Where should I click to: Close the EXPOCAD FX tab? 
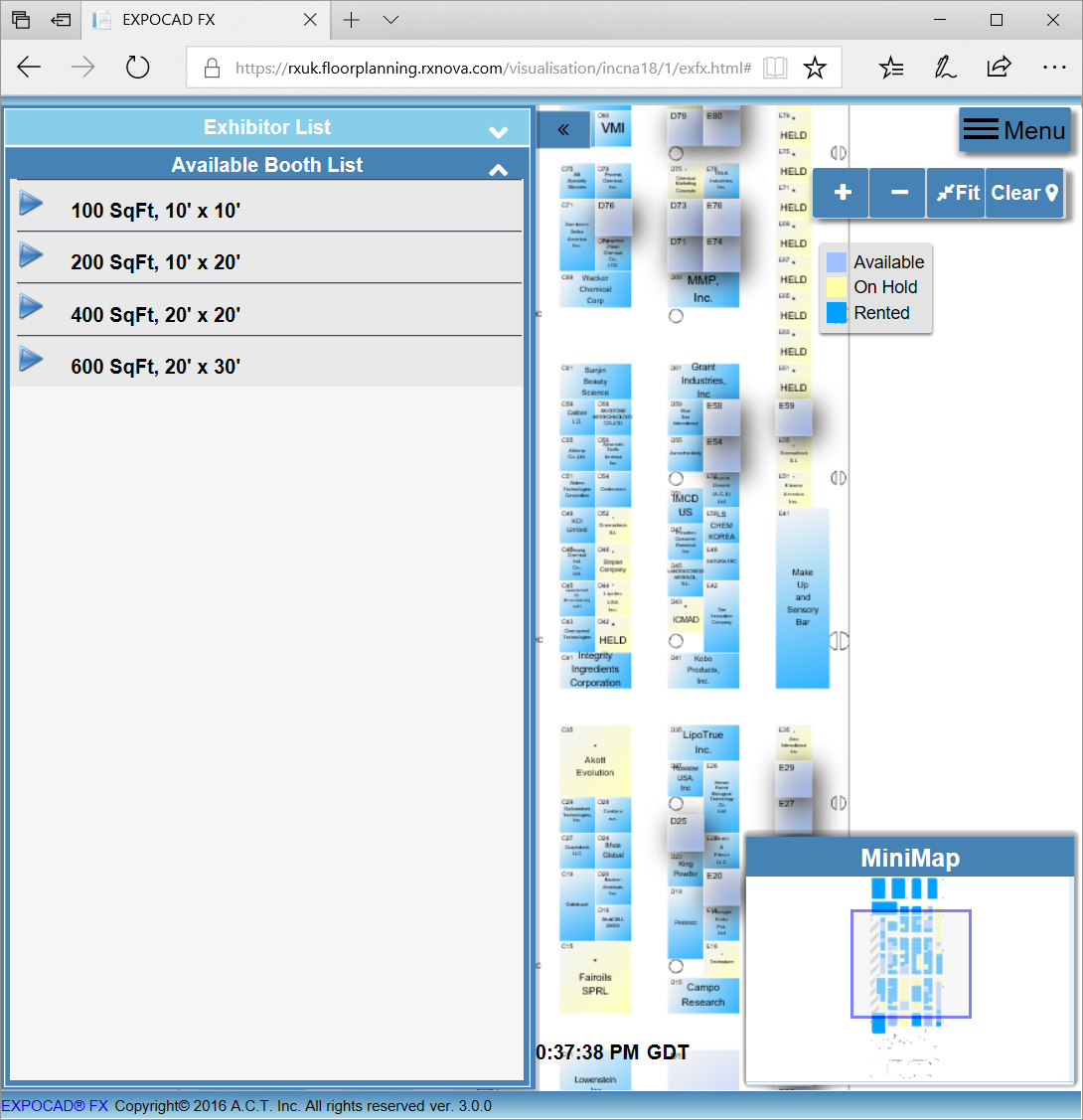pos(310,20)
